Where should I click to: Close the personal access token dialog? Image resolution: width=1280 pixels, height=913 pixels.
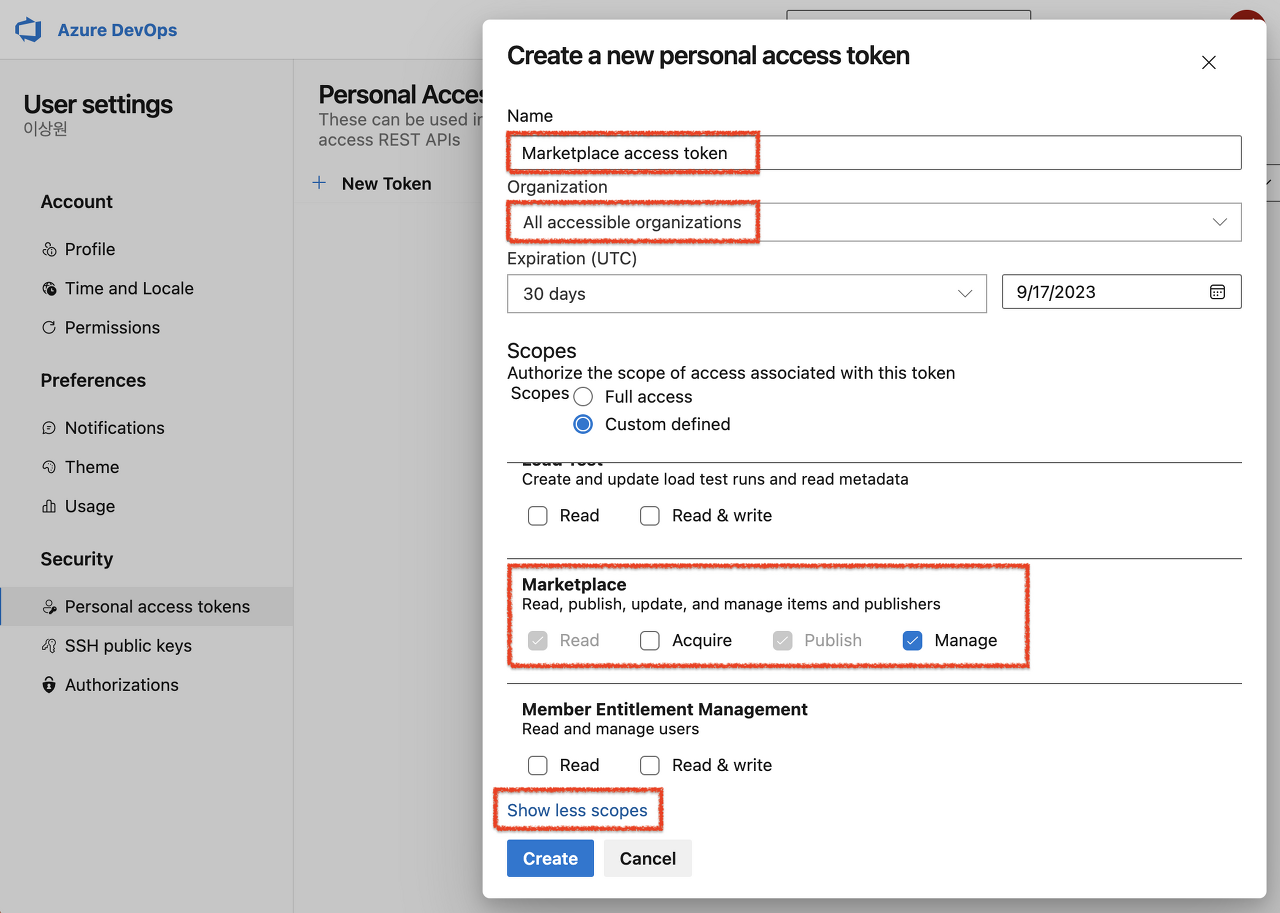[1209, 62]
